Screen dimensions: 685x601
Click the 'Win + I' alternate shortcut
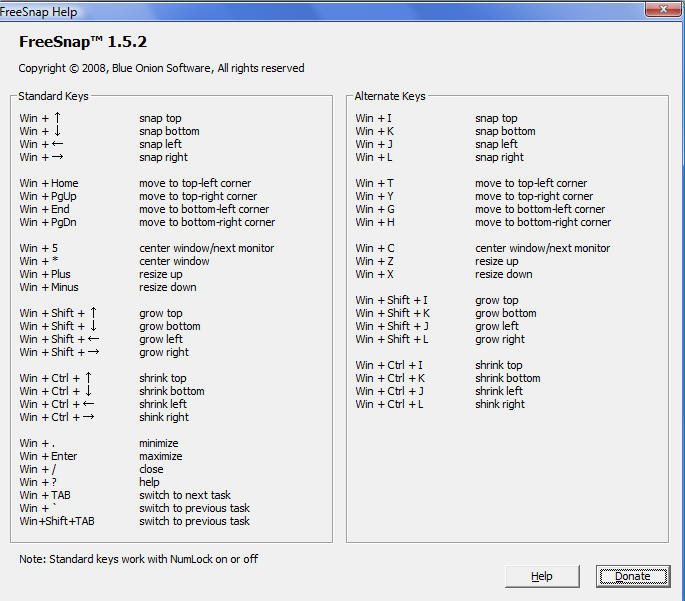pyautogui.click(x=374, y=118)
